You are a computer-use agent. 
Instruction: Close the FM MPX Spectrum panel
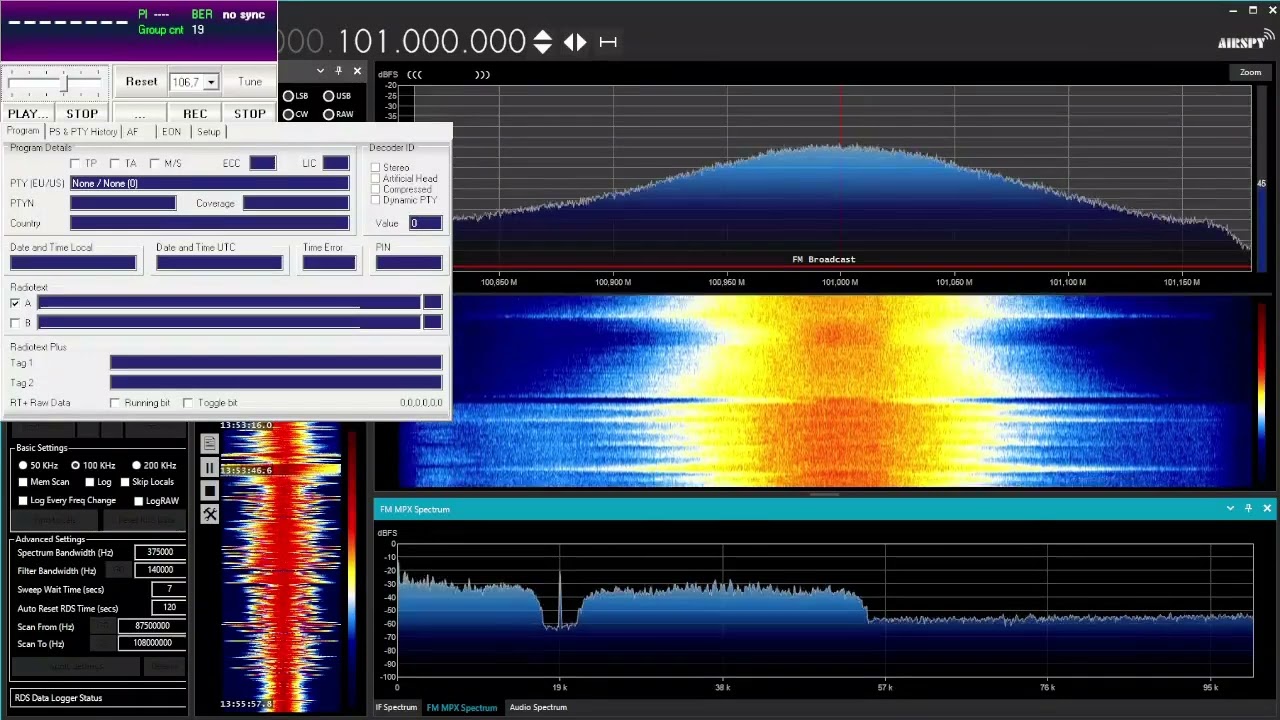click(1267, 509)
